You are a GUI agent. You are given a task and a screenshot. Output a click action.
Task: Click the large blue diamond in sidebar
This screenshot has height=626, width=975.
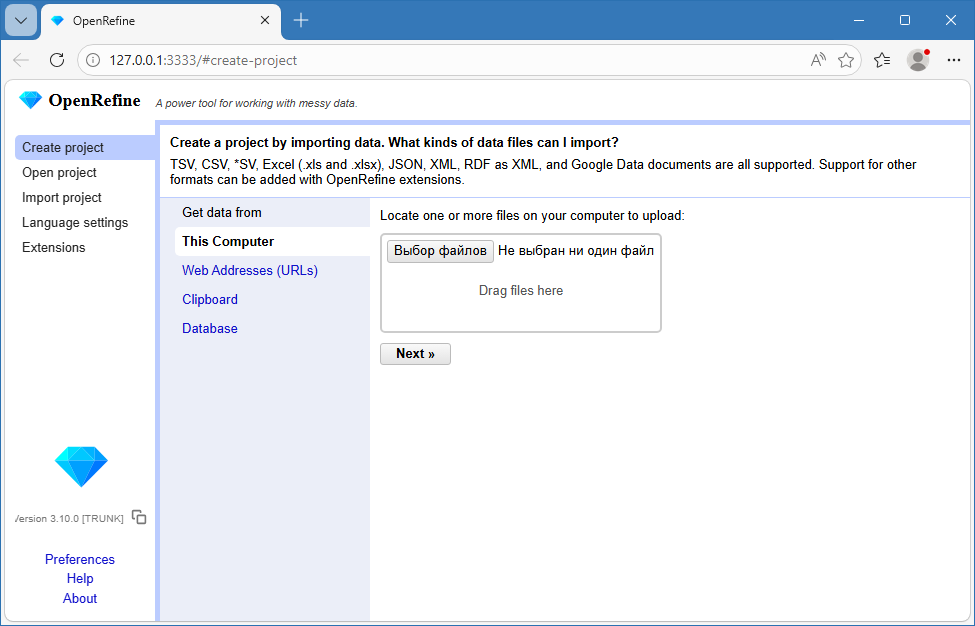point(81,466)
